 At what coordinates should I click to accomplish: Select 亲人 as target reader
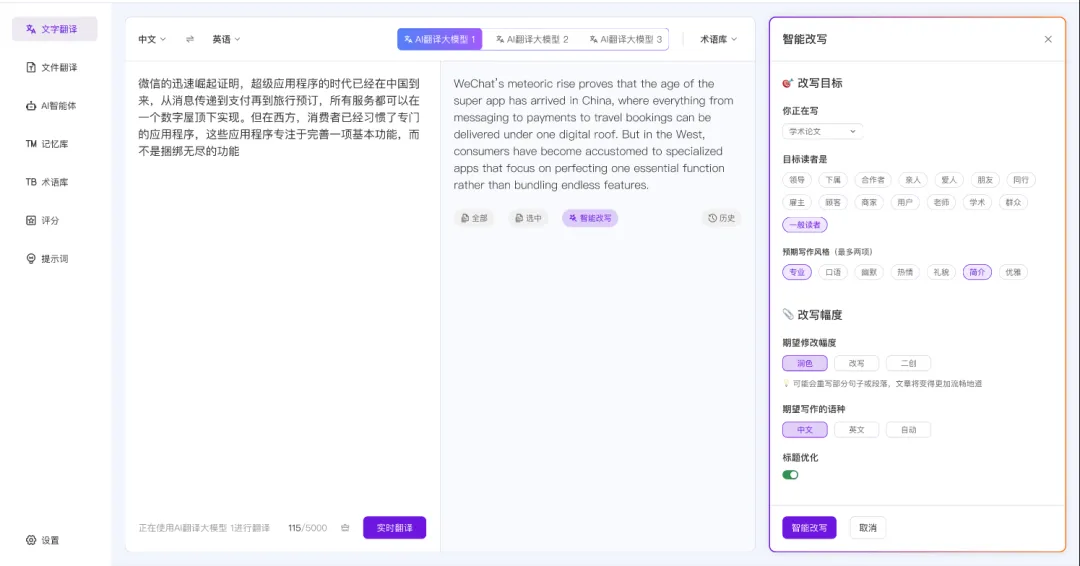coord(913,180)
